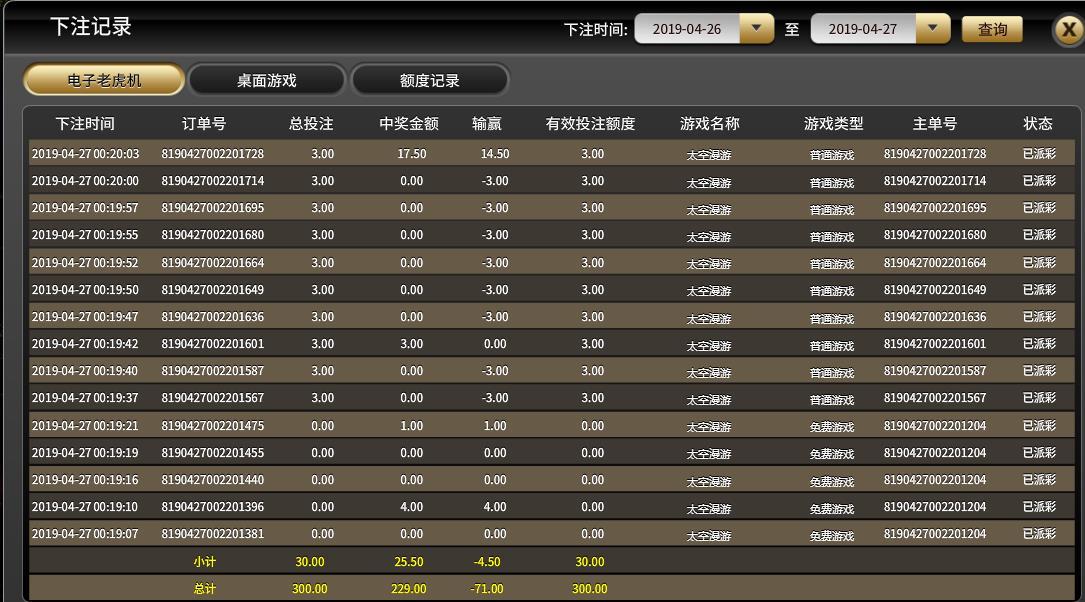This screenshot has height=602, width=1085.
Task: Click the 中奖金额 column header
Action: pyautogui.click(x=409, y=124)
